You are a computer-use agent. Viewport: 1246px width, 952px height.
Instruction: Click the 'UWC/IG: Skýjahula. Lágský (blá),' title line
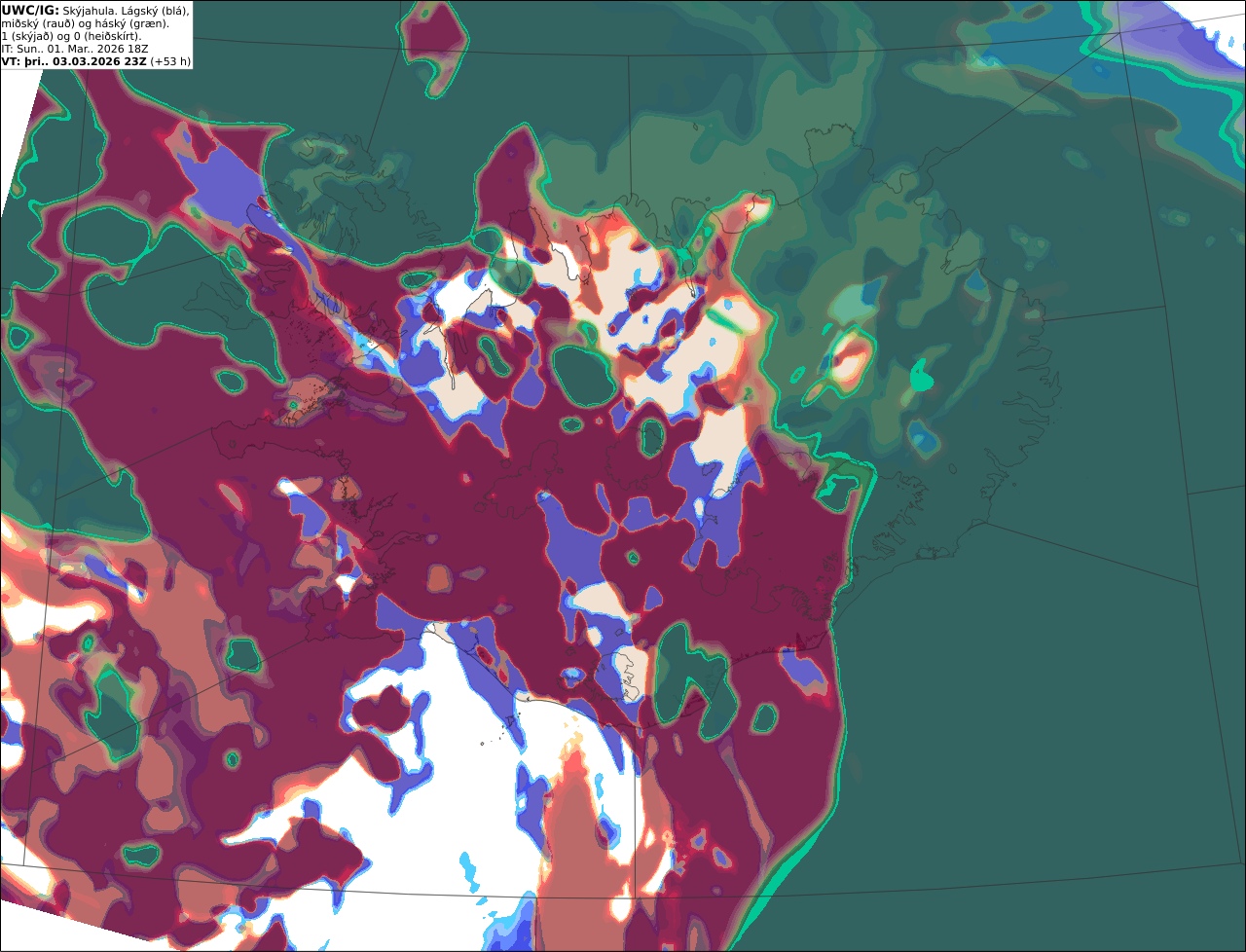coord(95,10)
